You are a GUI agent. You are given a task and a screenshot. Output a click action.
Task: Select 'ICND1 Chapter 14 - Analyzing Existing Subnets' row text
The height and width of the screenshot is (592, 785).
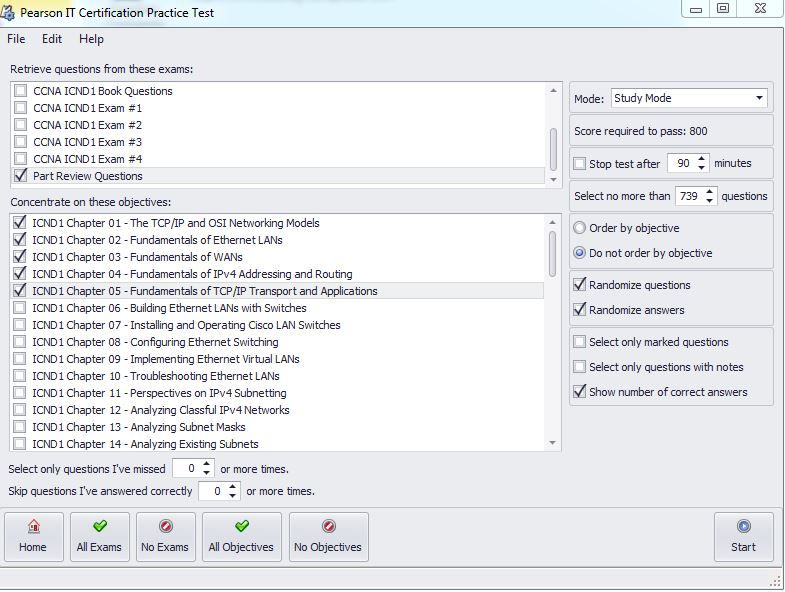tap(145, 444)
